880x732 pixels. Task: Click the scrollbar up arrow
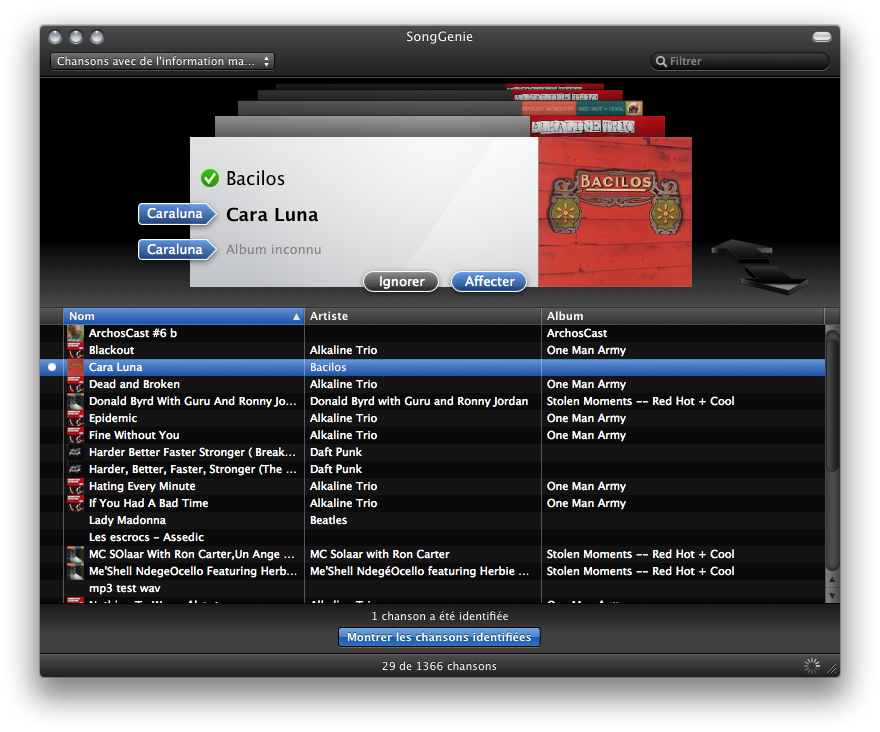tap(832, 579)
